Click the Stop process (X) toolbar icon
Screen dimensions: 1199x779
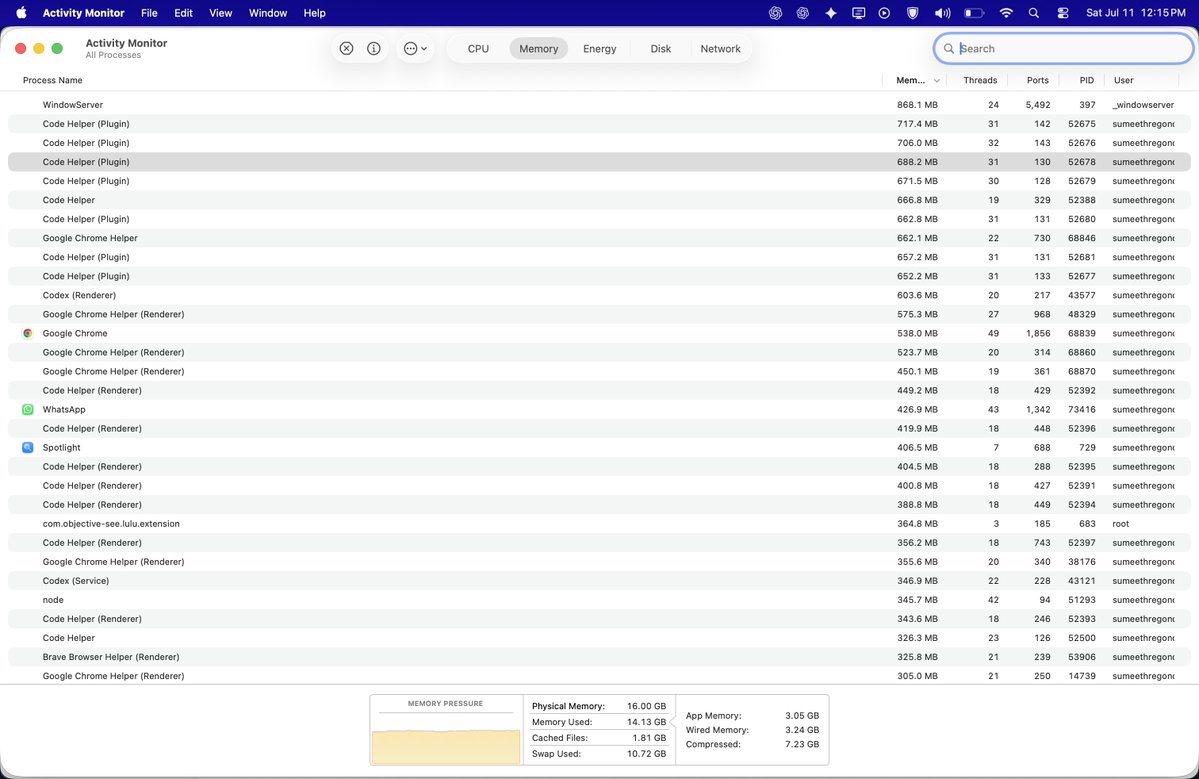[x=346, y=48]
